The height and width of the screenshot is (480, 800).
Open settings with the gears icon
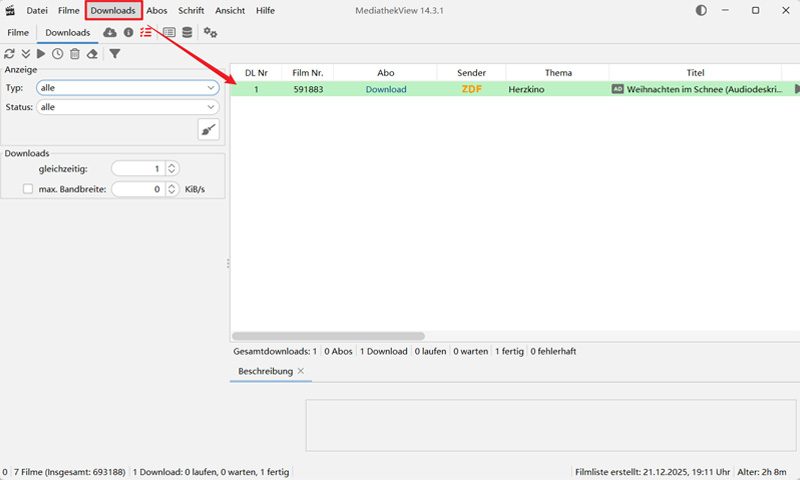tap(210, 33)
